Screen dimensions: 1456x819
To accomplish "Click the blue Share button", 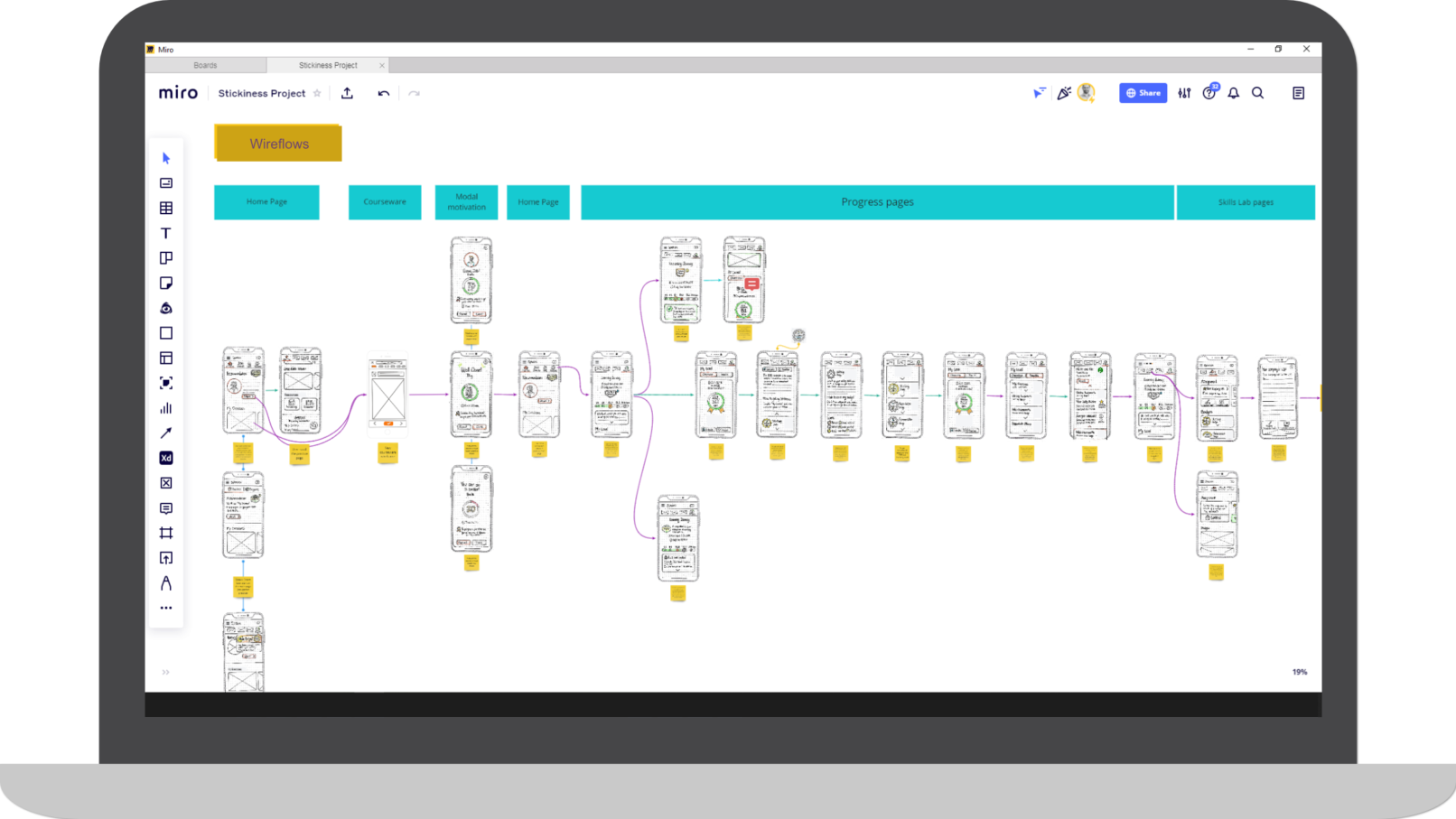I will pos(1143,93).
